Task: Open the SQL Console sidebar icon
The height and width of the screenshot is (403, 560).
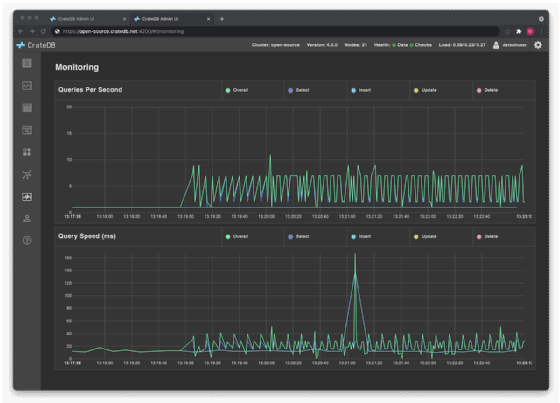Action: (27, 86)
